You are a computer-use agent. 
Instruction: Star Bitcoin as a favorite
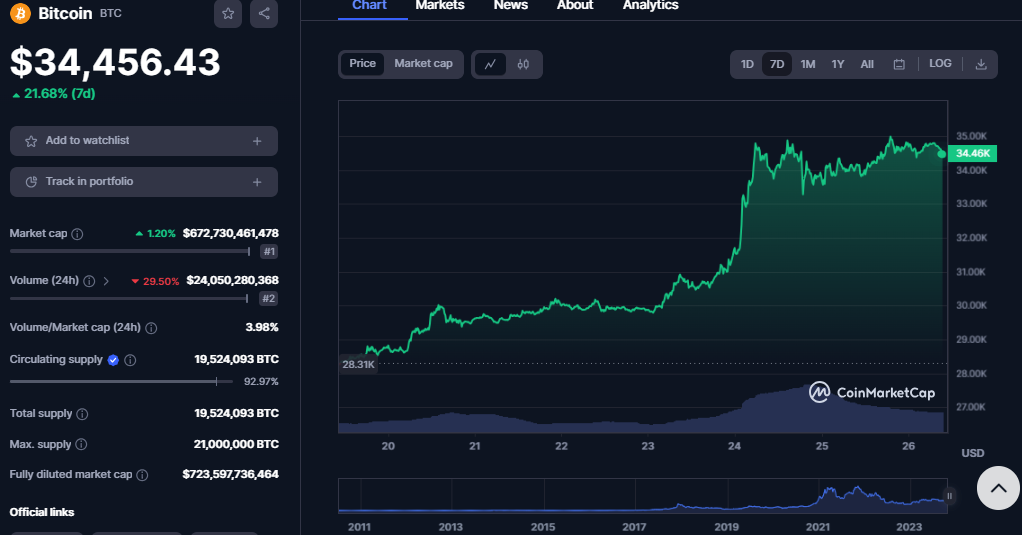[228, 13]
